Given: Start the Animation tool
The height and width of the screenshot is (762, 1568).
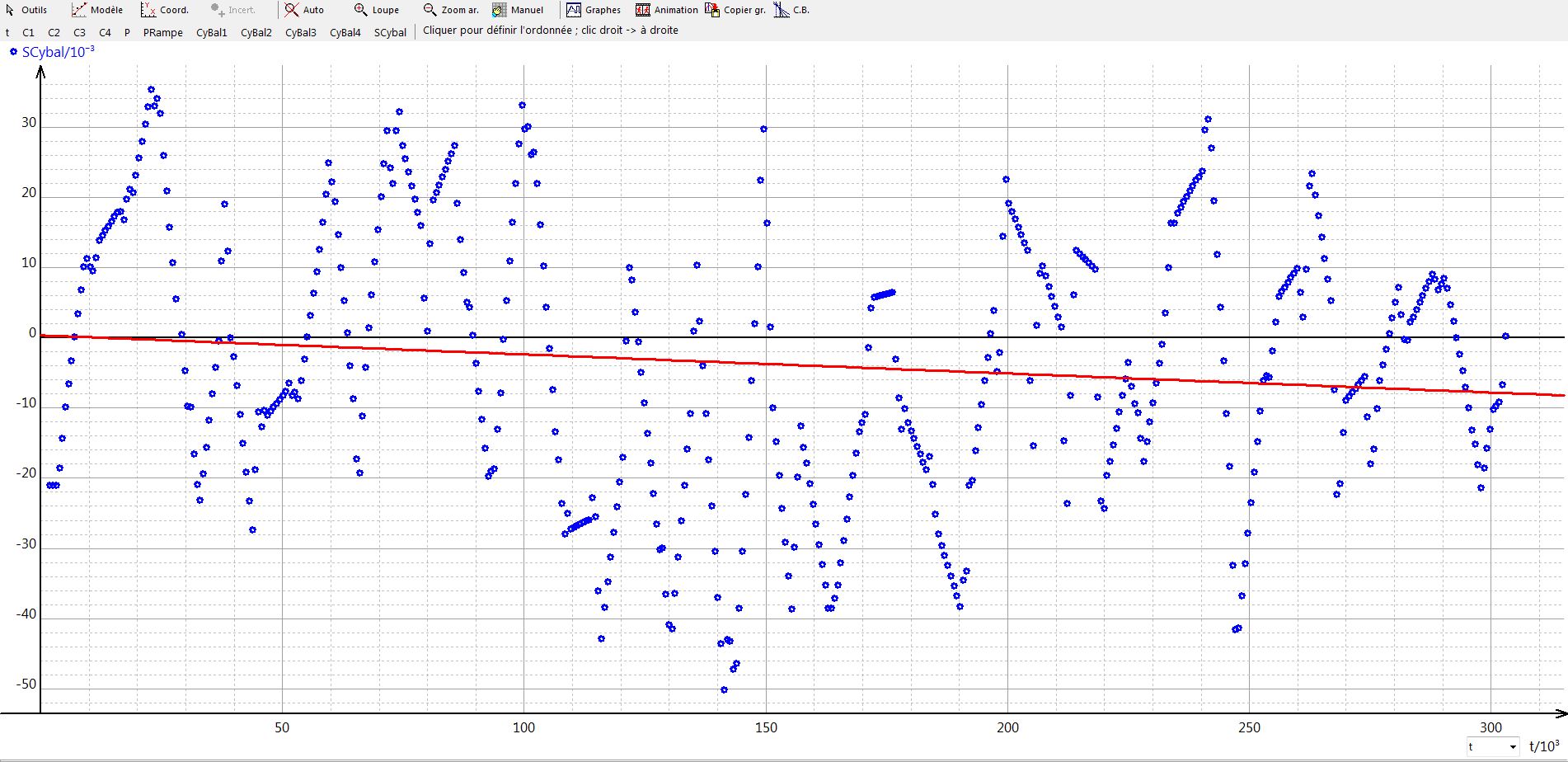Looking at the screenshot, I should [667, 10].
